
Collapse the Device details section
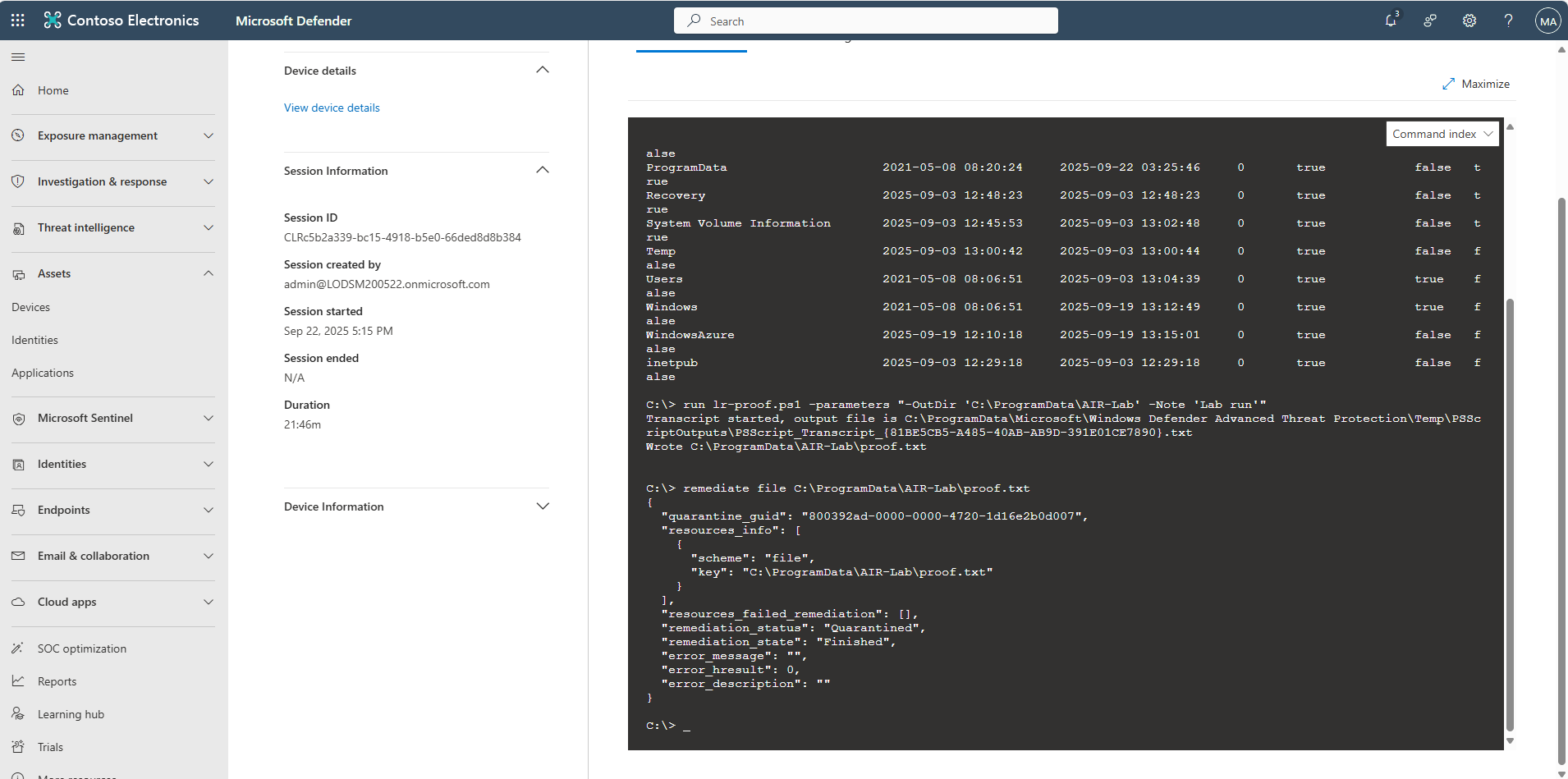click(x=543, y=70)
